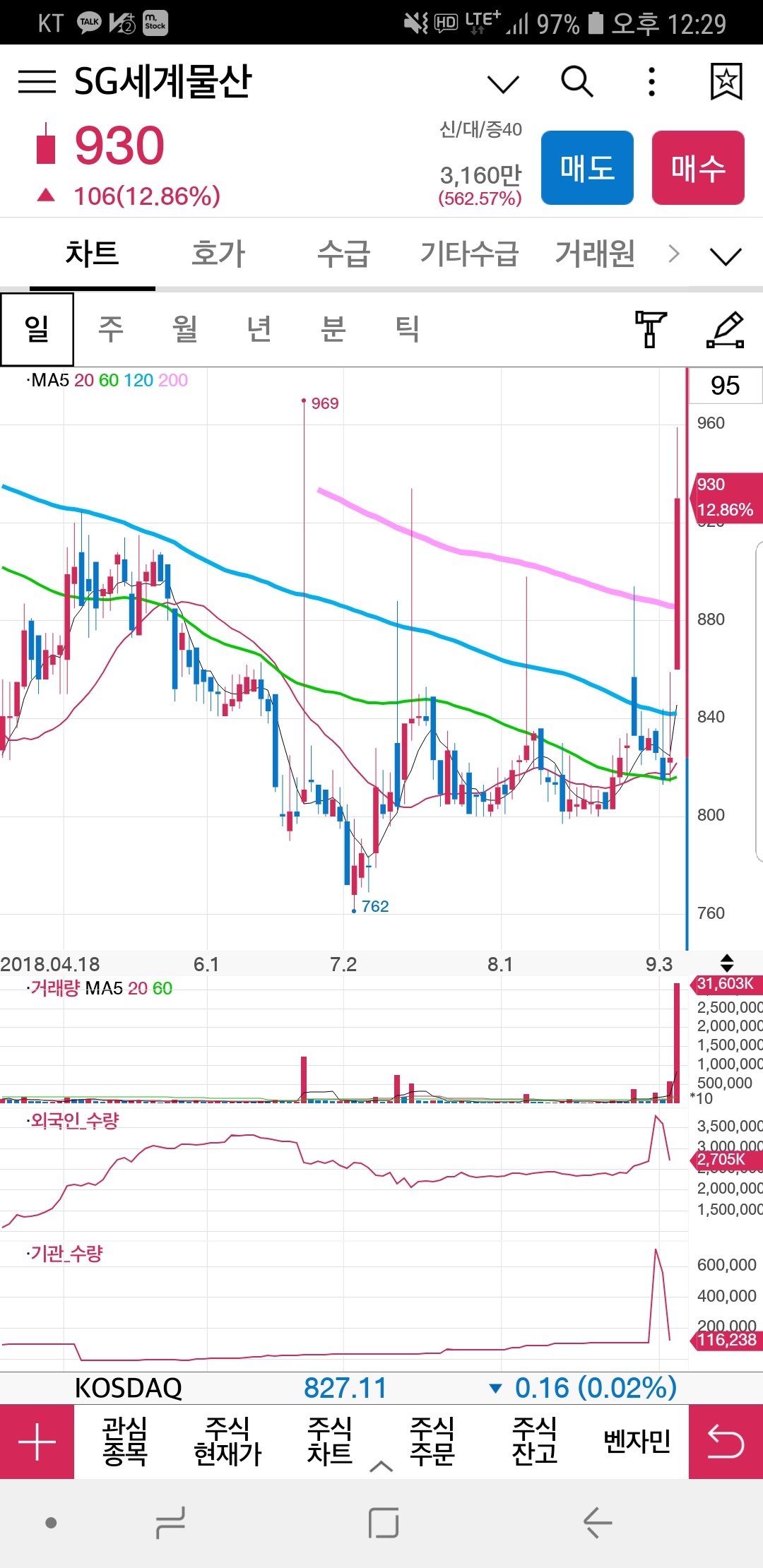Switch chart to 분 minute period
Screen dimensions: 763x1568
(x=333, y=329)
